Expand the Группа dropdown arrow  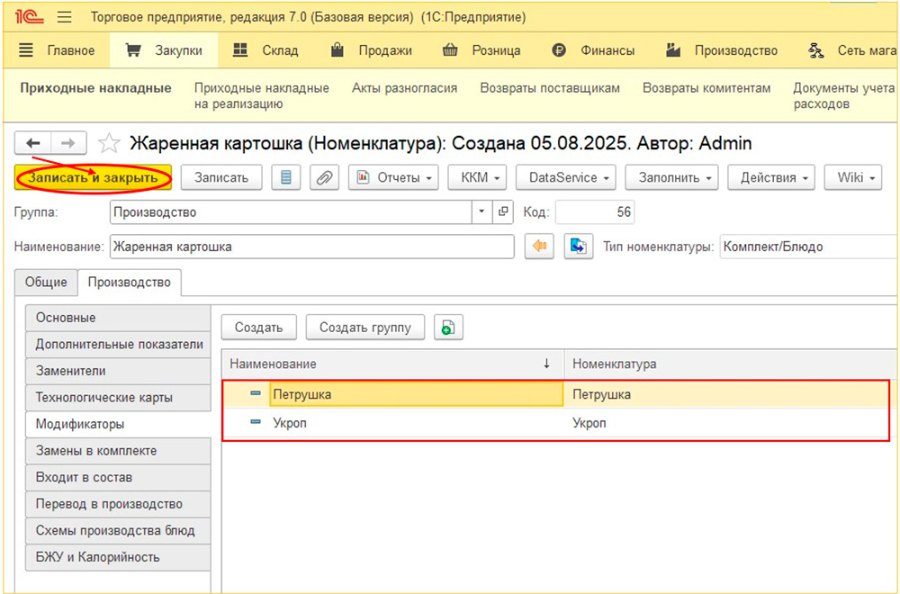pos(482,212)
